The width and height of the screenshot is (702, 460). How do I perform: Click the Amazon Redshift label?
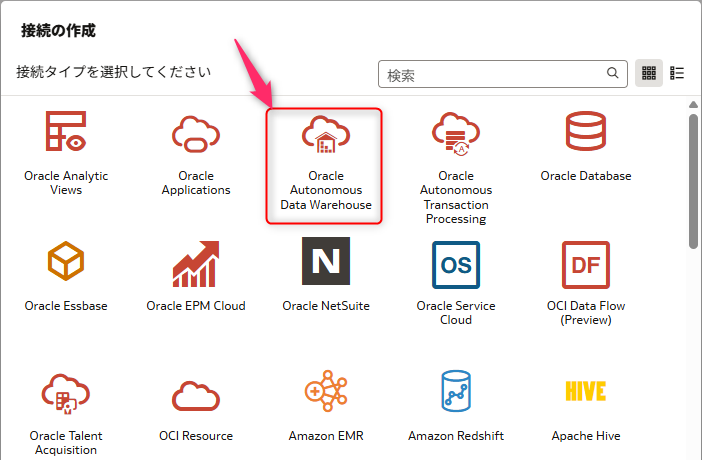coord(456,436)
